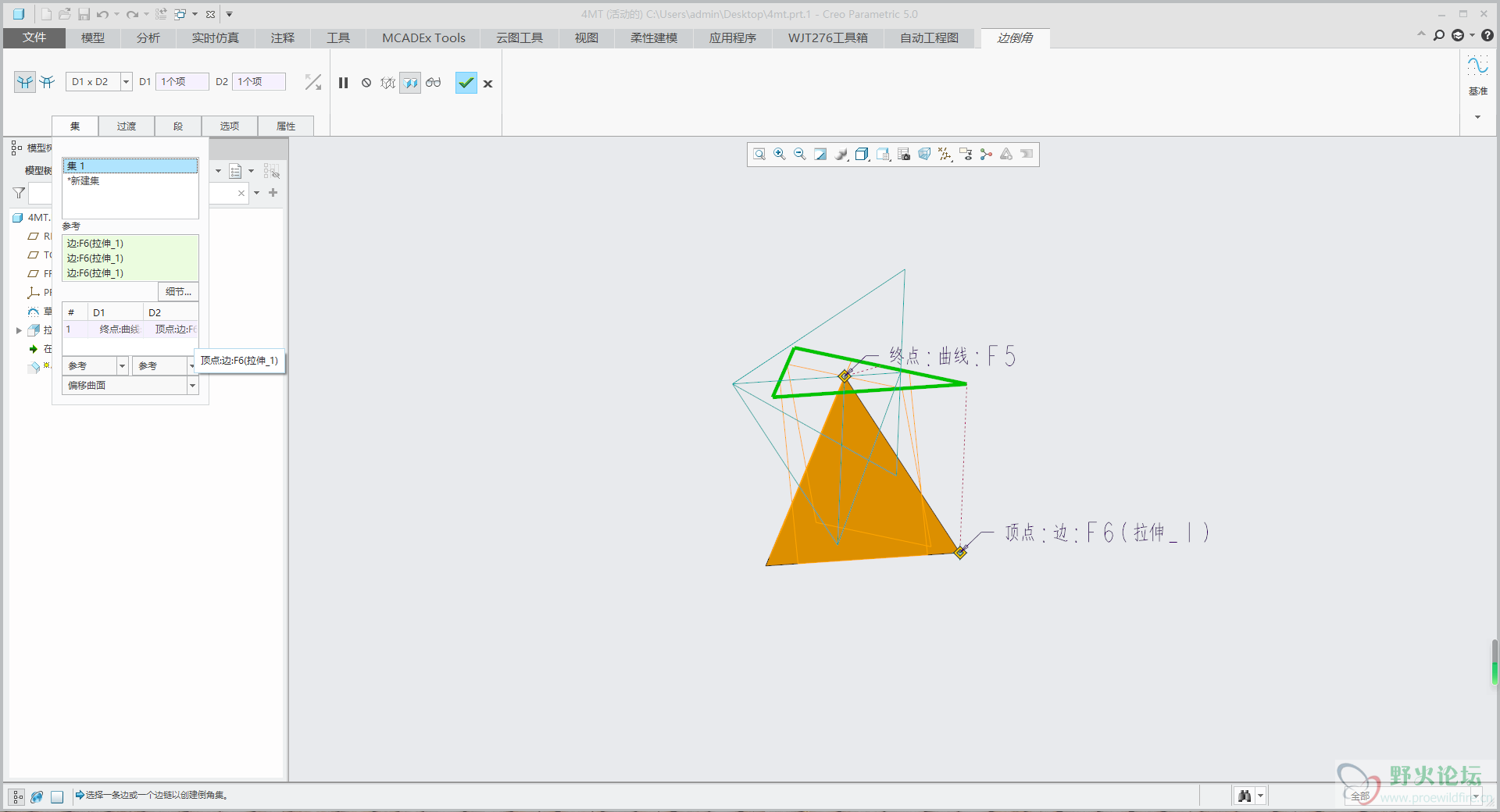
Task: Open the D1 x D2 chamfer scheme dropdown
Action: [126, 82]
